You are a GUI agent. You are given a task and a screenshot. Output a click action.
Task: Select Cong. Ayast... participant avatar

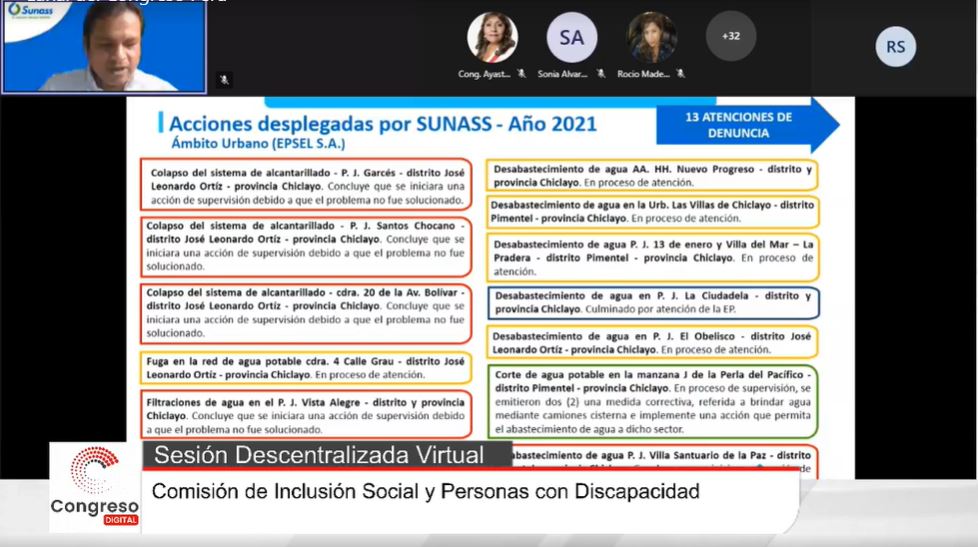pos(492,37)
